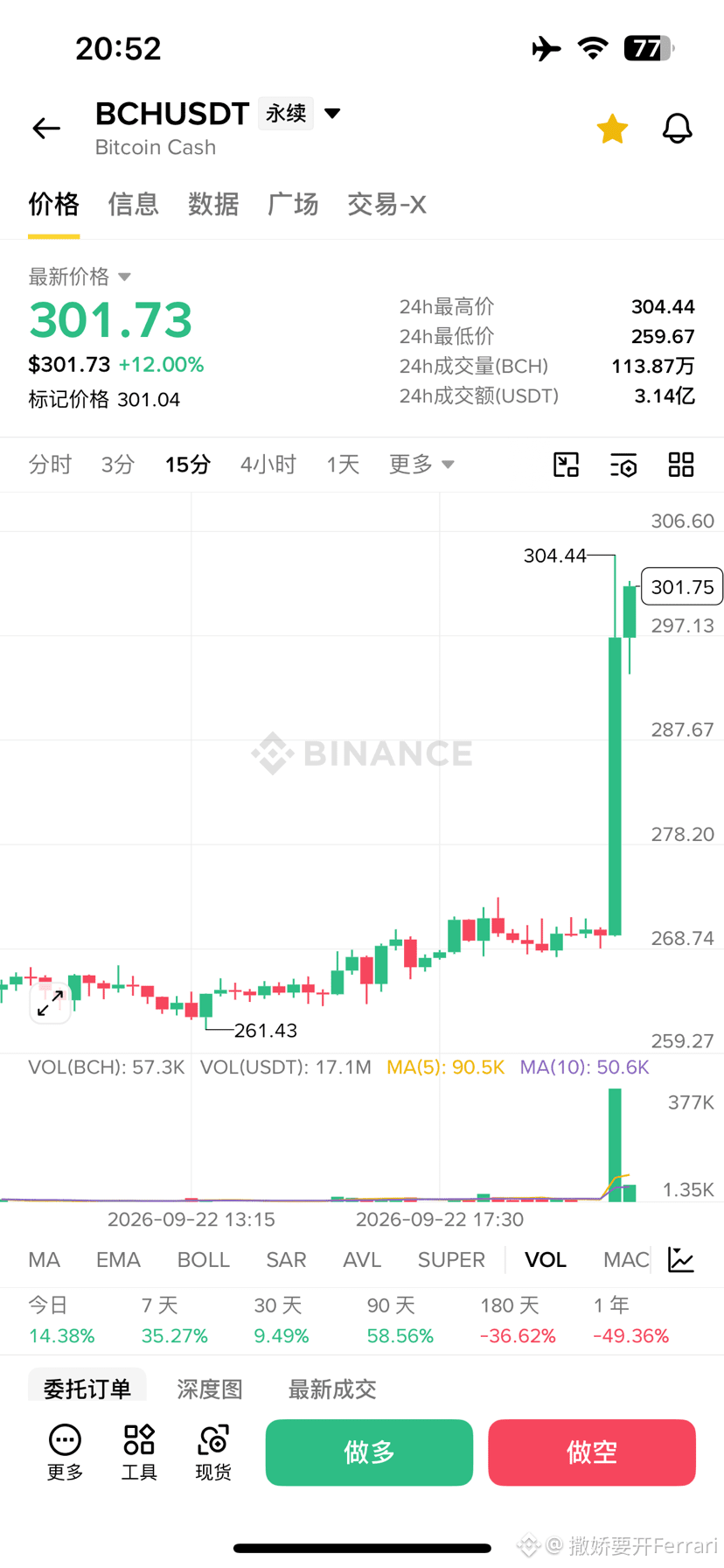Switch to the 信息 tab
The height and width of the screenshot is (1568, 724).
pos(133,204)
